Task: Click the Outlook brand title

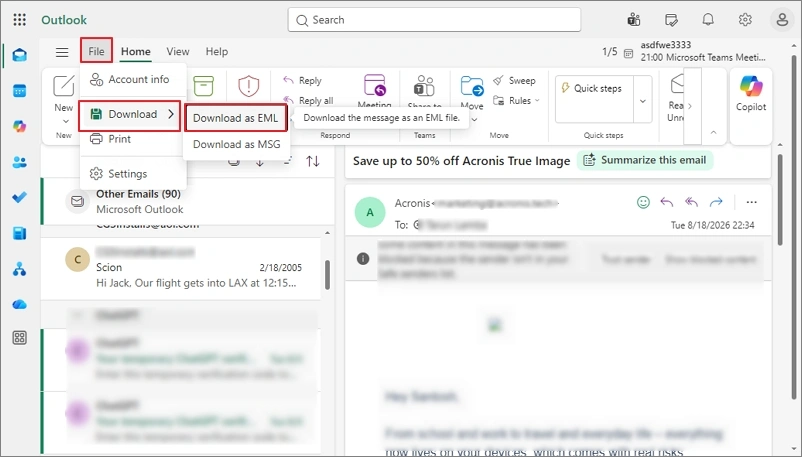Action: tap(64, 20)
